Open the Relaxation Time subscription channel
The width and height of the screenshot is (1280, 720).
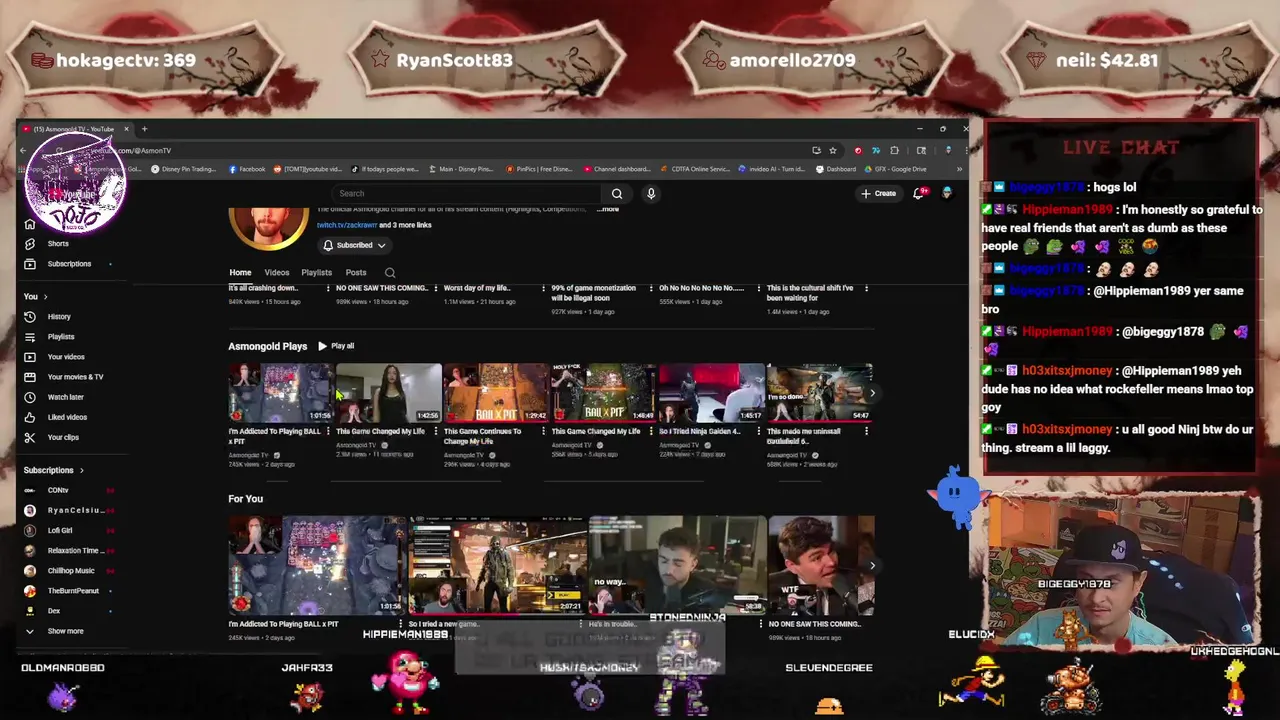tap(74, 551)
